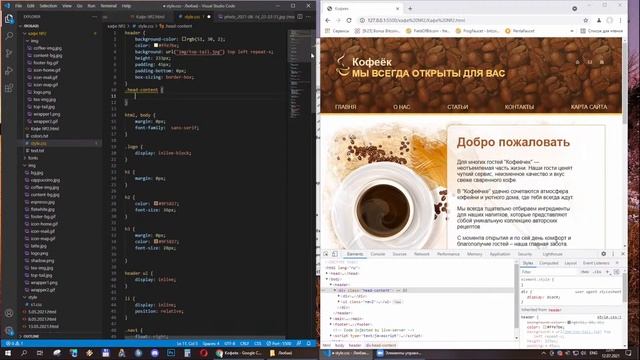The image size is (640, 360).
Task: Switch to Network tab in DevTools
Action: point(422,254)
